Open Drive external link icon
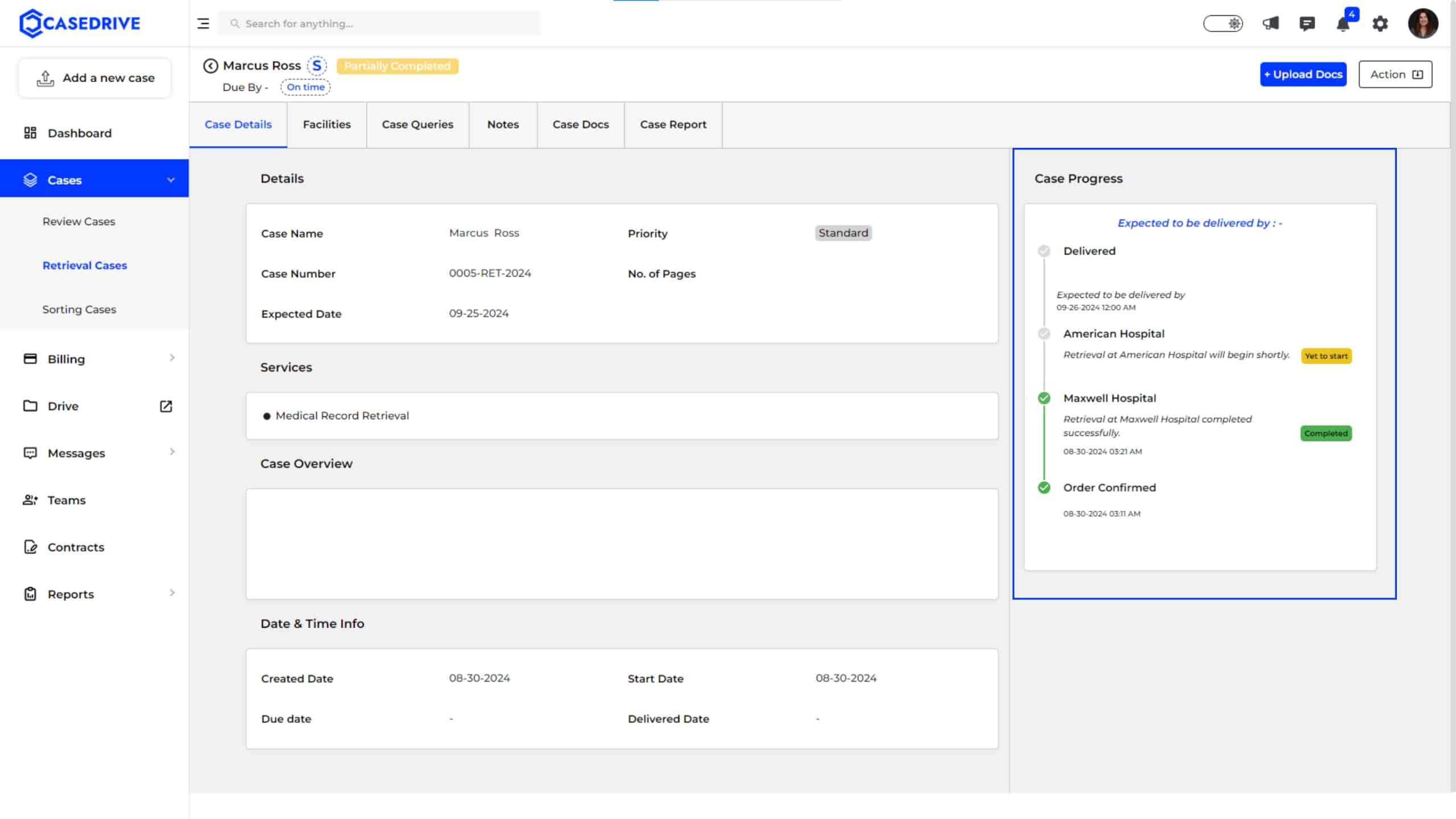 pyautogui.click(x=166, y=406)
